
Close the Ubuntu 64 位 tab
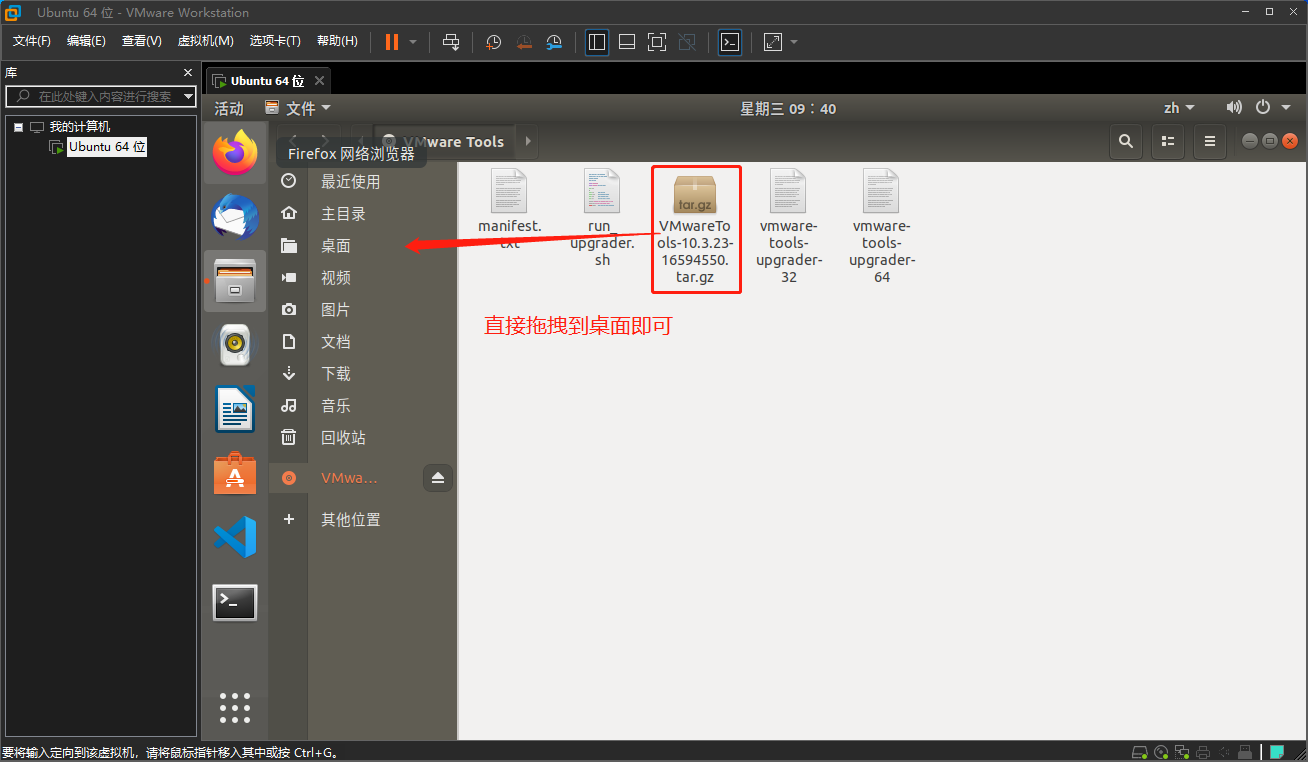click(x=319, y=81)
